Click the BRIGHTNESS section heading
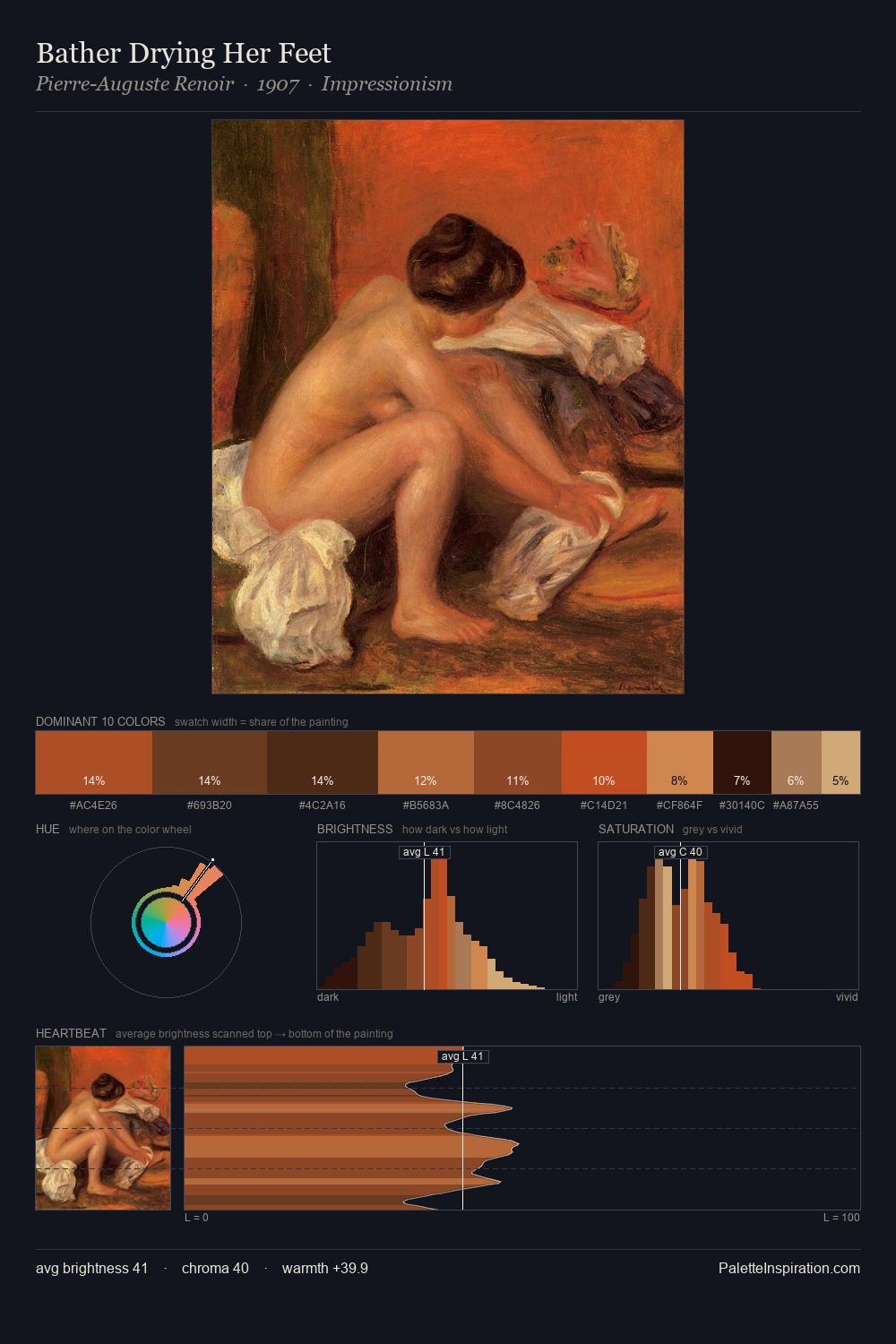Image resolution: width=896 pixels, height=1344 pixels. point(355,829)
